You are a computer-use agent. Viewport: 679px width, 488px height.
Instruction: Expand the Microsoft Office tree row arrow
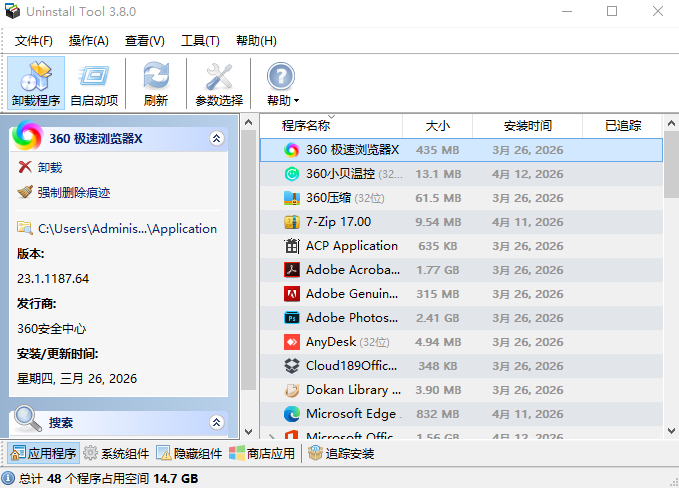(272, 436)
